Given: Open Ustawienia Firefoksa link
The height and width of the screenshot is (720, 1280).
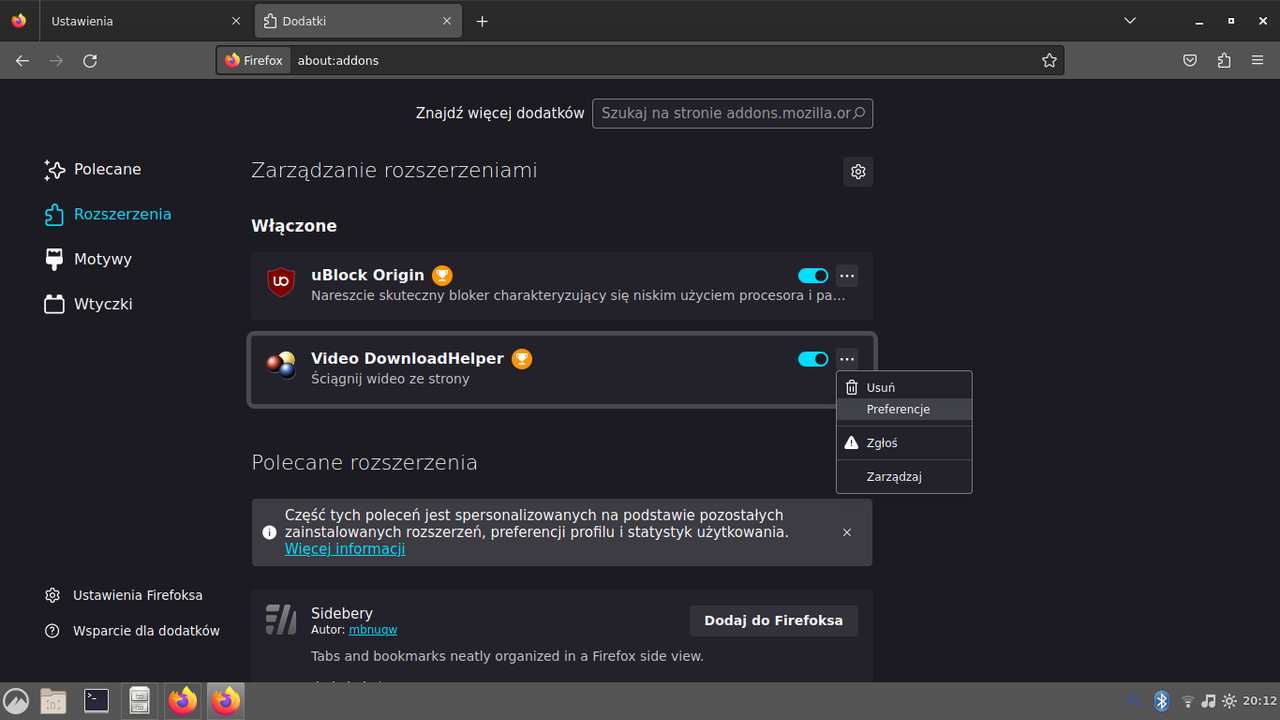Looking at the screenshot, I should click(123, 596).
